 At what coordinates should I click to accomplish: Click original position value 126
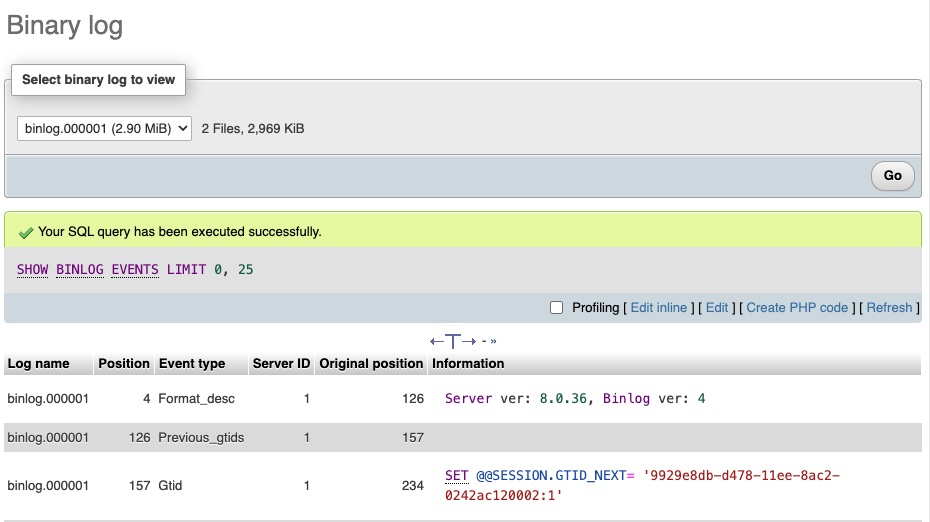413,399
